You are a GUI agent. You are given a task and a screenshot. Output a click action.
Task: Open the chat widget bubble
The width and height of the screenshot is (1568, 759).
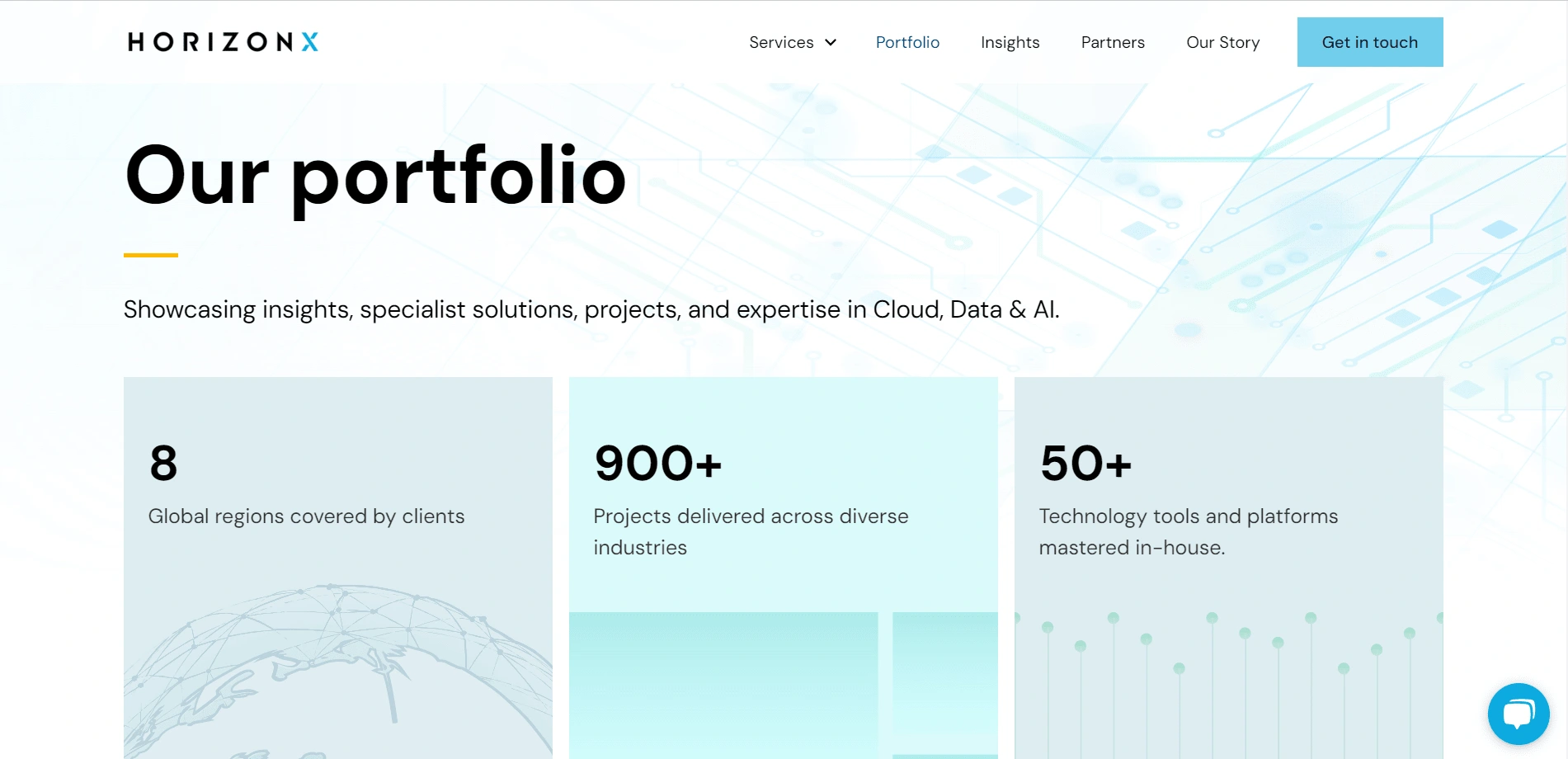click(1519, 714)
